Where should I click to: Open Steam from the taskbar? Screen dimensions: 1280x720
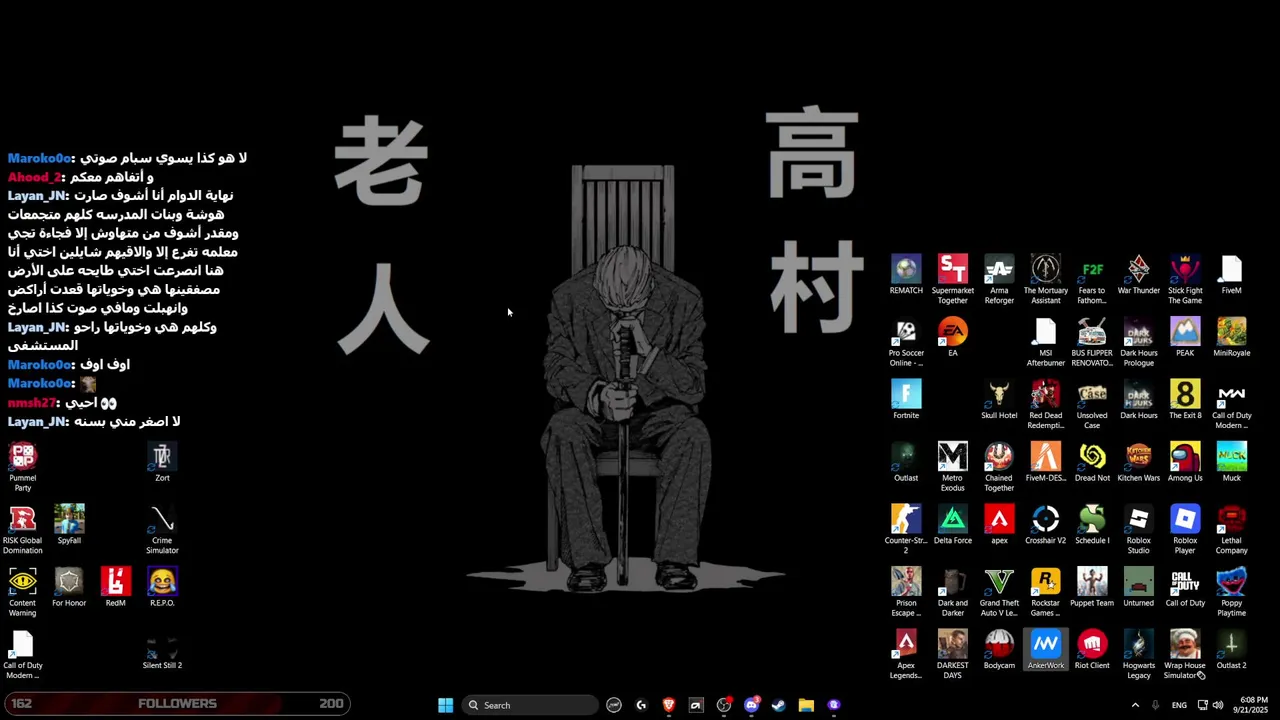(778, 705)
